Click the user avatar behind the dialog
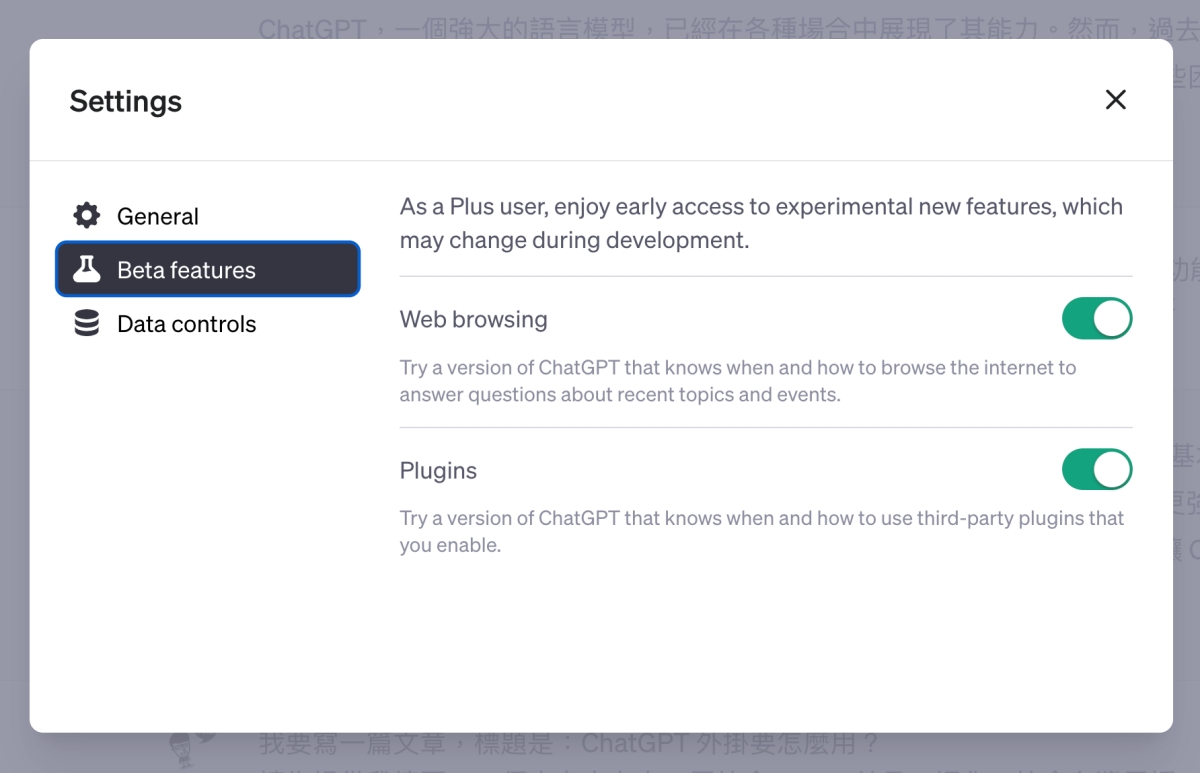1200x773 pixels. (190, 748)
